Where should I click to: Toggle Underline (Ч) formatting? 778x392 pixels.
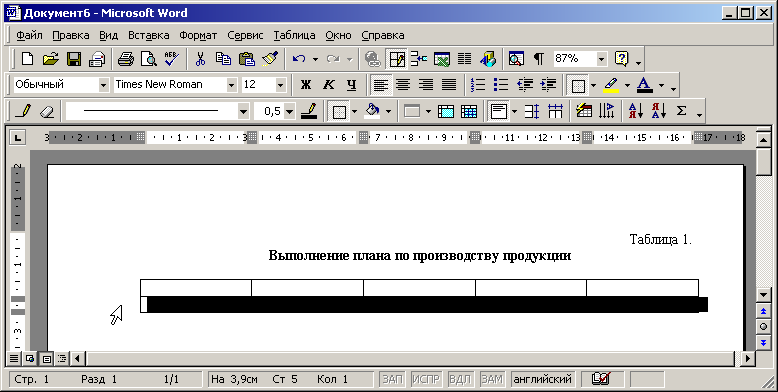[351, 85]
